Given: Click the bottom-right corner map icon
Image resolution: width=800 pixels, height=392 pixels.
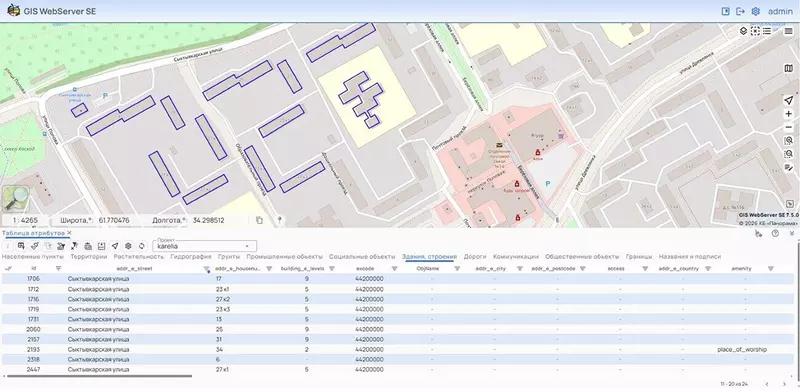Looking at the screenshot, I should [790, 203].
